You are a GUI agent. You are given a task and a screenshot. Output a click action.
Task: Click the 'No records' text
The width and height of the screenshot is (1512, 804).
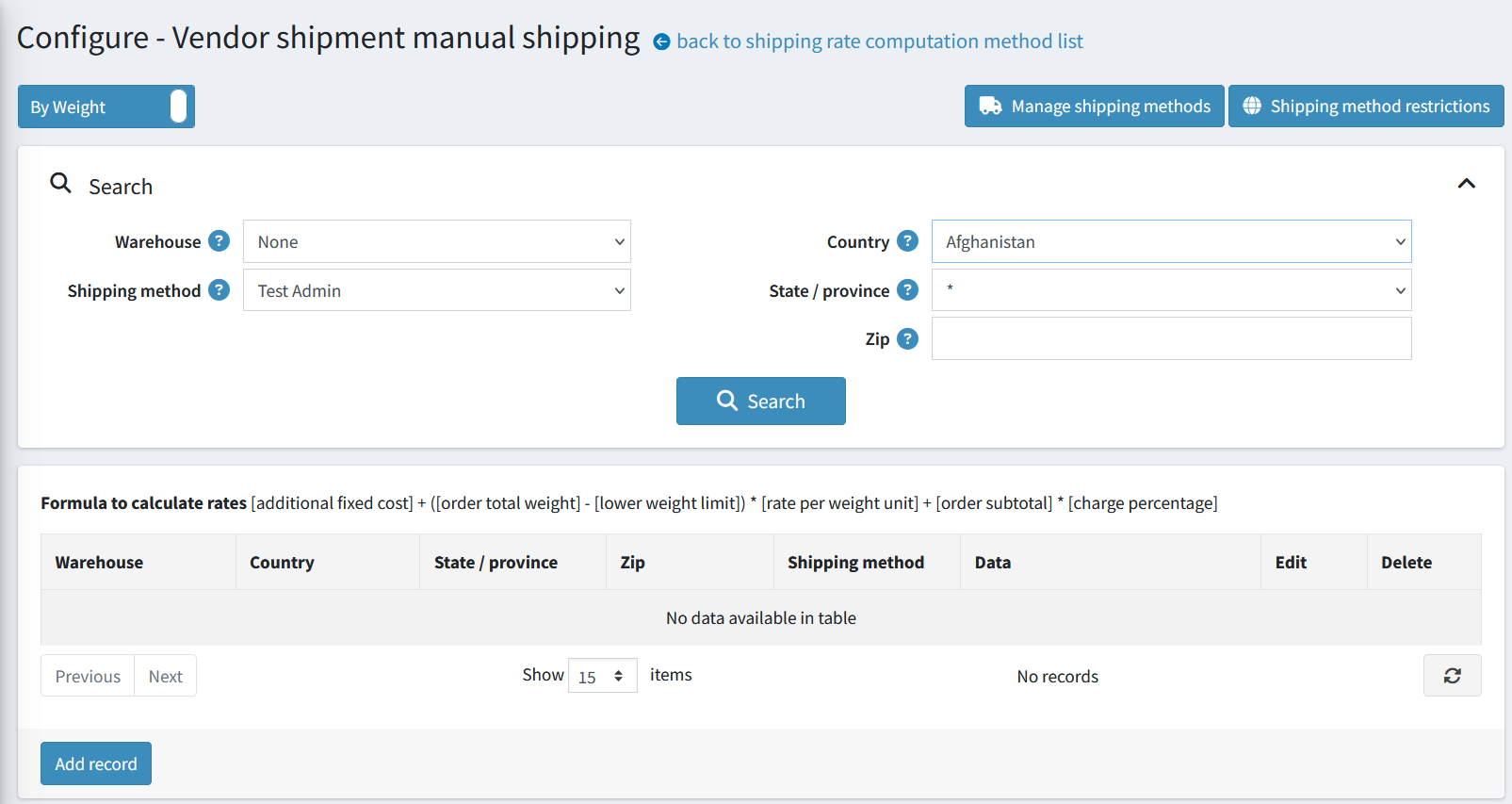coord(1058,677)
